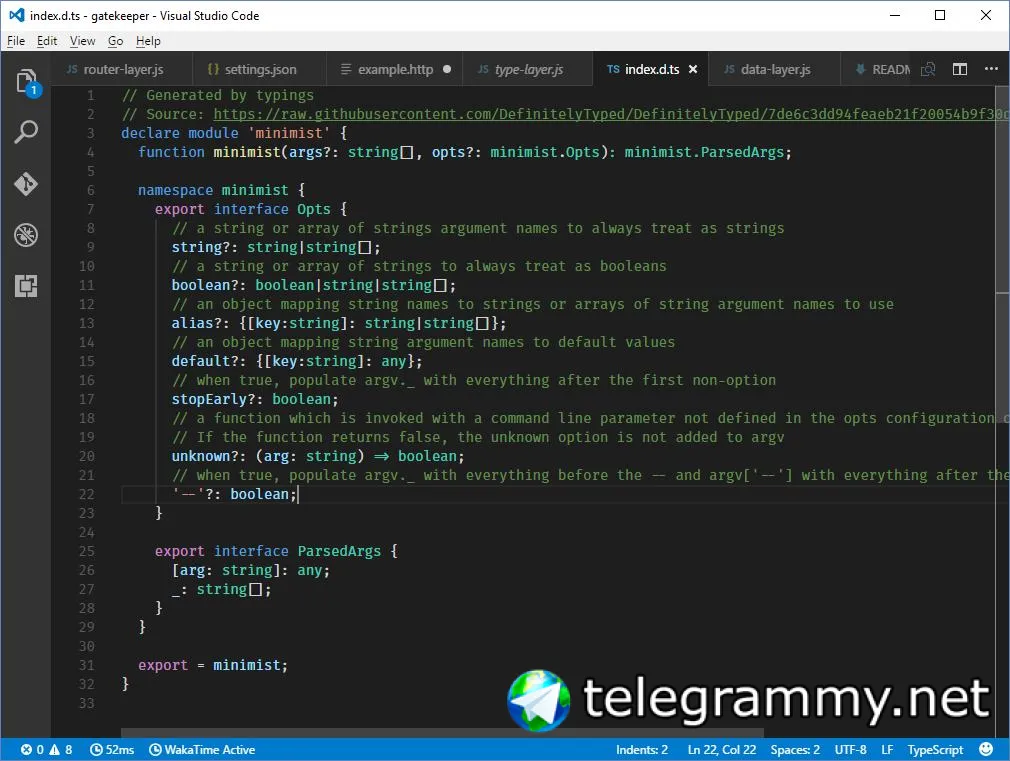Switch to the example.http tab

395,69
